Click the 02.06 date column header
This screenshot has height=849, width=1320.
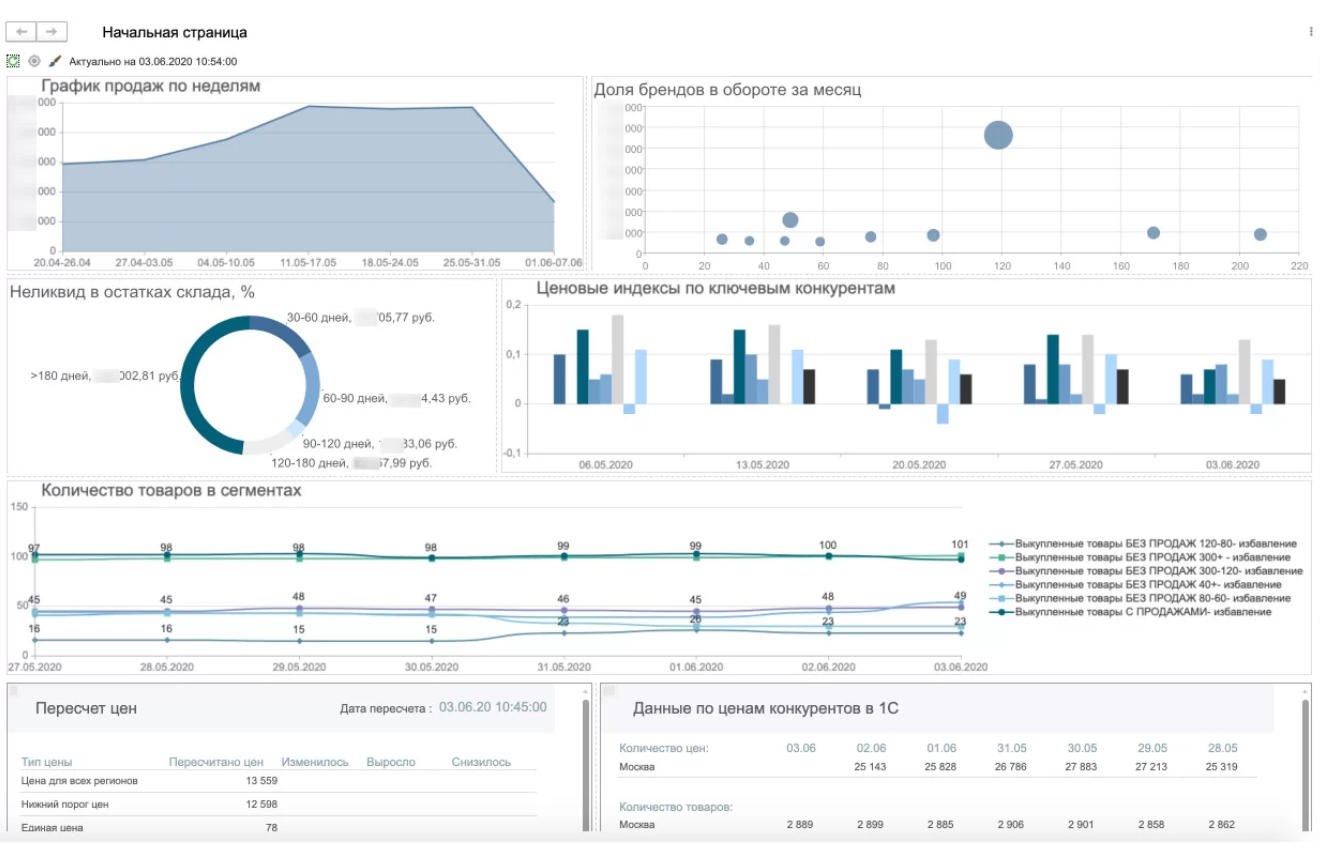pyautogui.click(x=871, y=748)
